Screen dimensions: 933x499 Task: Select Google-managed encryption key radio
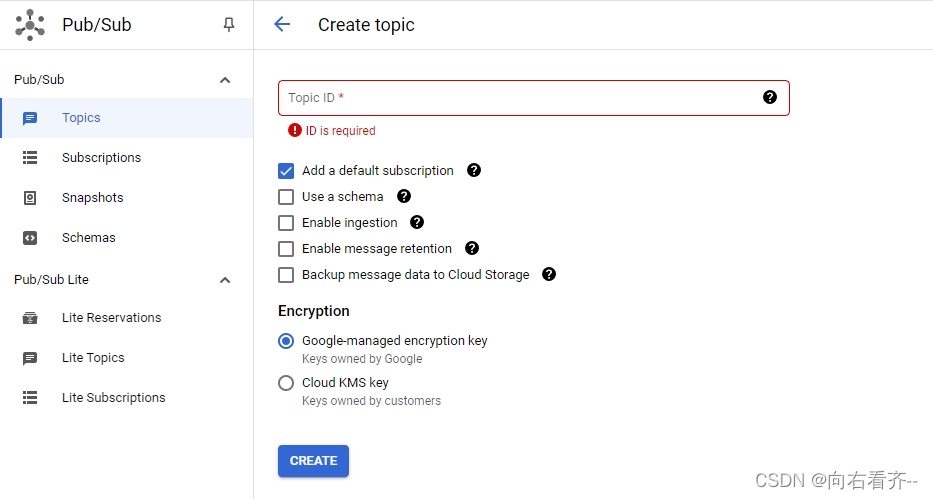[286, 341]
